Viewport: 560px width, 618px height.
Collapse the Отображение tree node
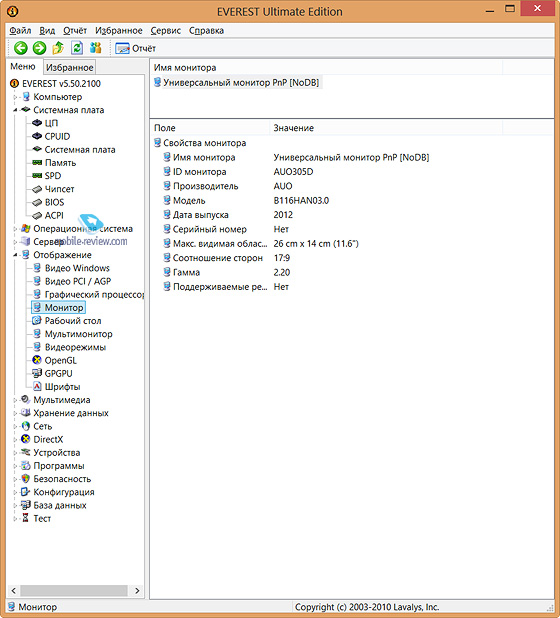(15, 255)
